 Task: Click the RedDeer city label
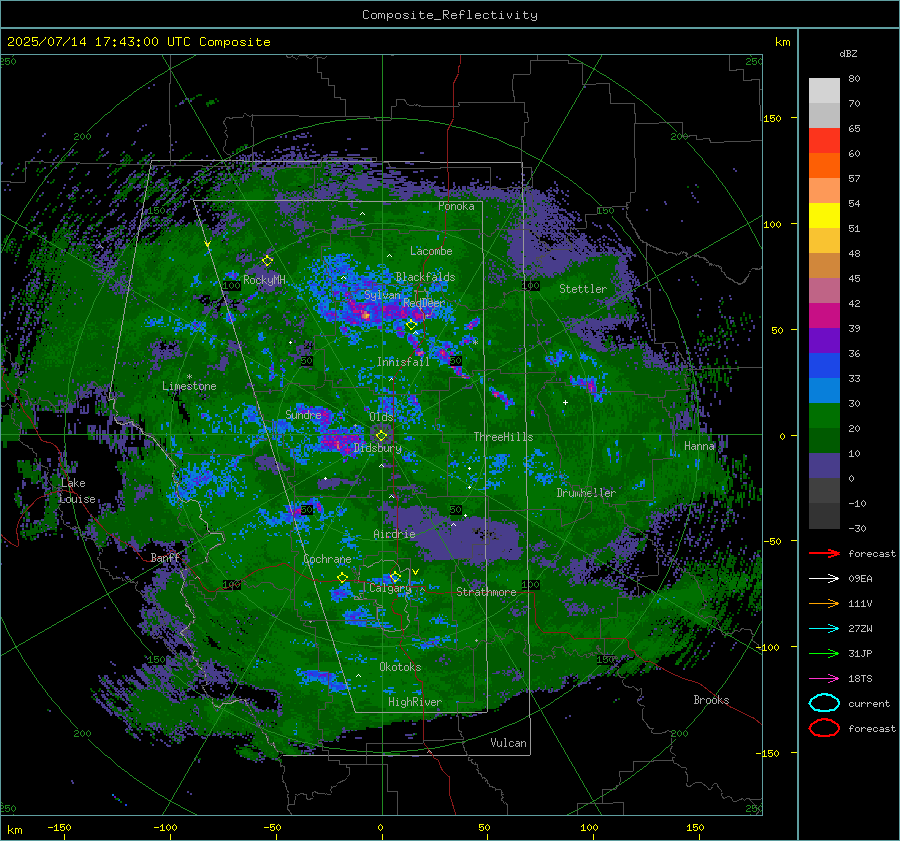click(x=424, y=303)
